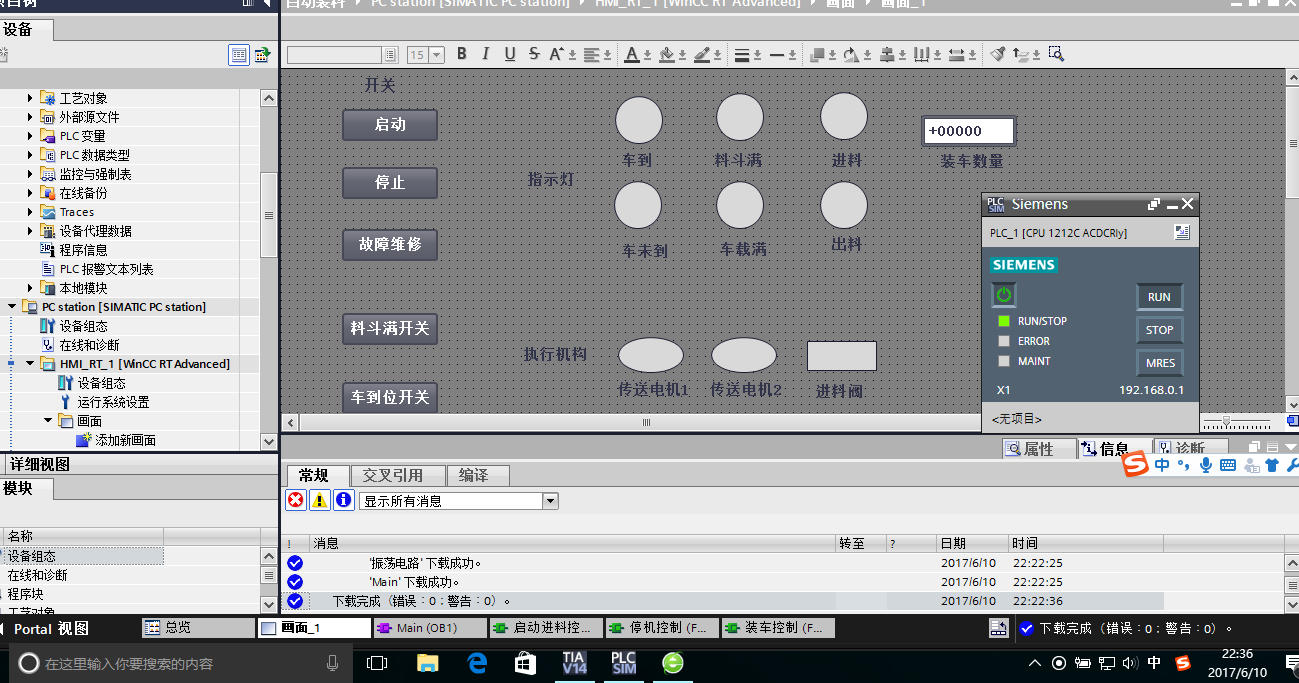This screenshot has height=683, width=1299.
Task: Collapse the HMI_RT_1 tree node
Action: coord(30,364)
